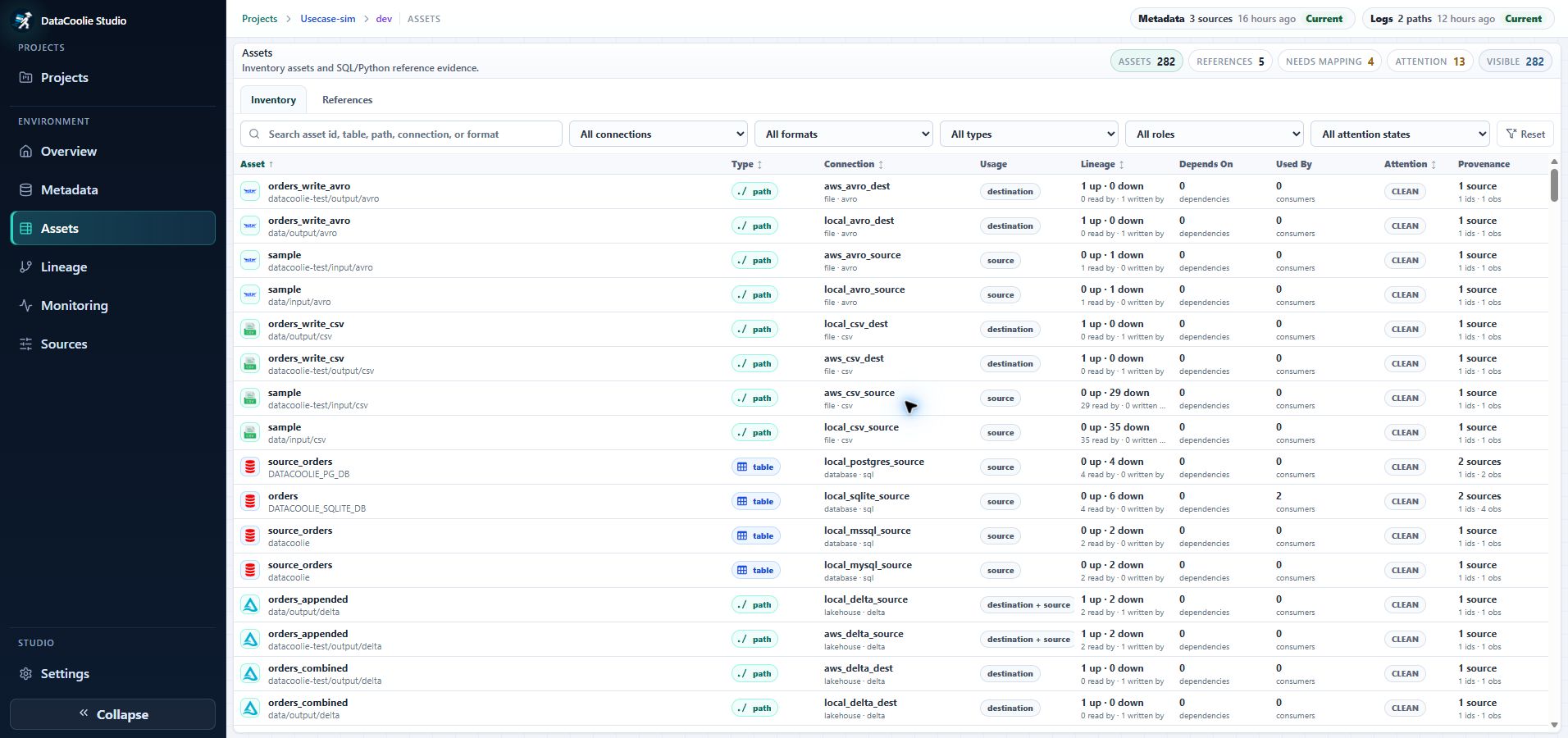Viewport: 1568px width, 738px height.
Task: Open the All types dropdown
Action: tap(1029, 134)
